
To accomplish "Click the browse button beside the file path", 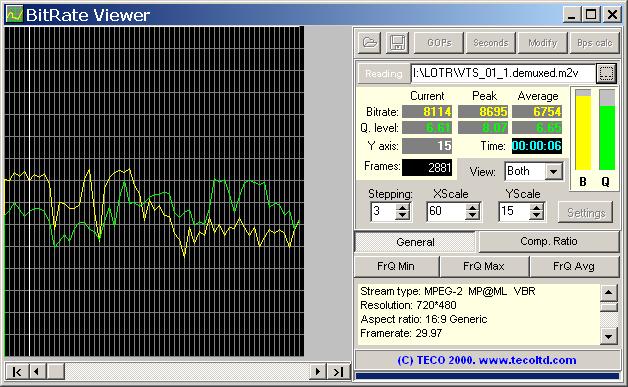I will (606, 73).
